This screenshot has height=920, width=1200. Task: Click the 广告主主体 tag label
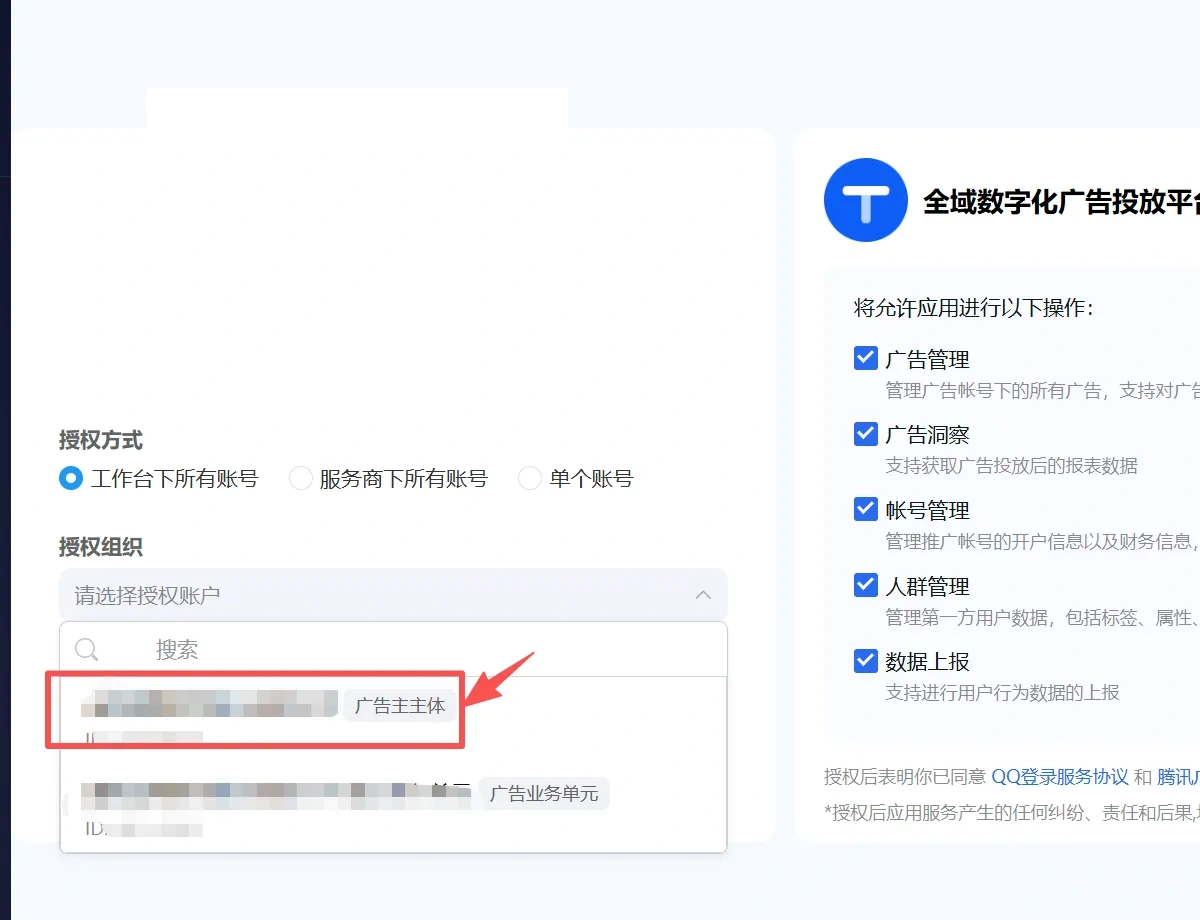point(400,706)
